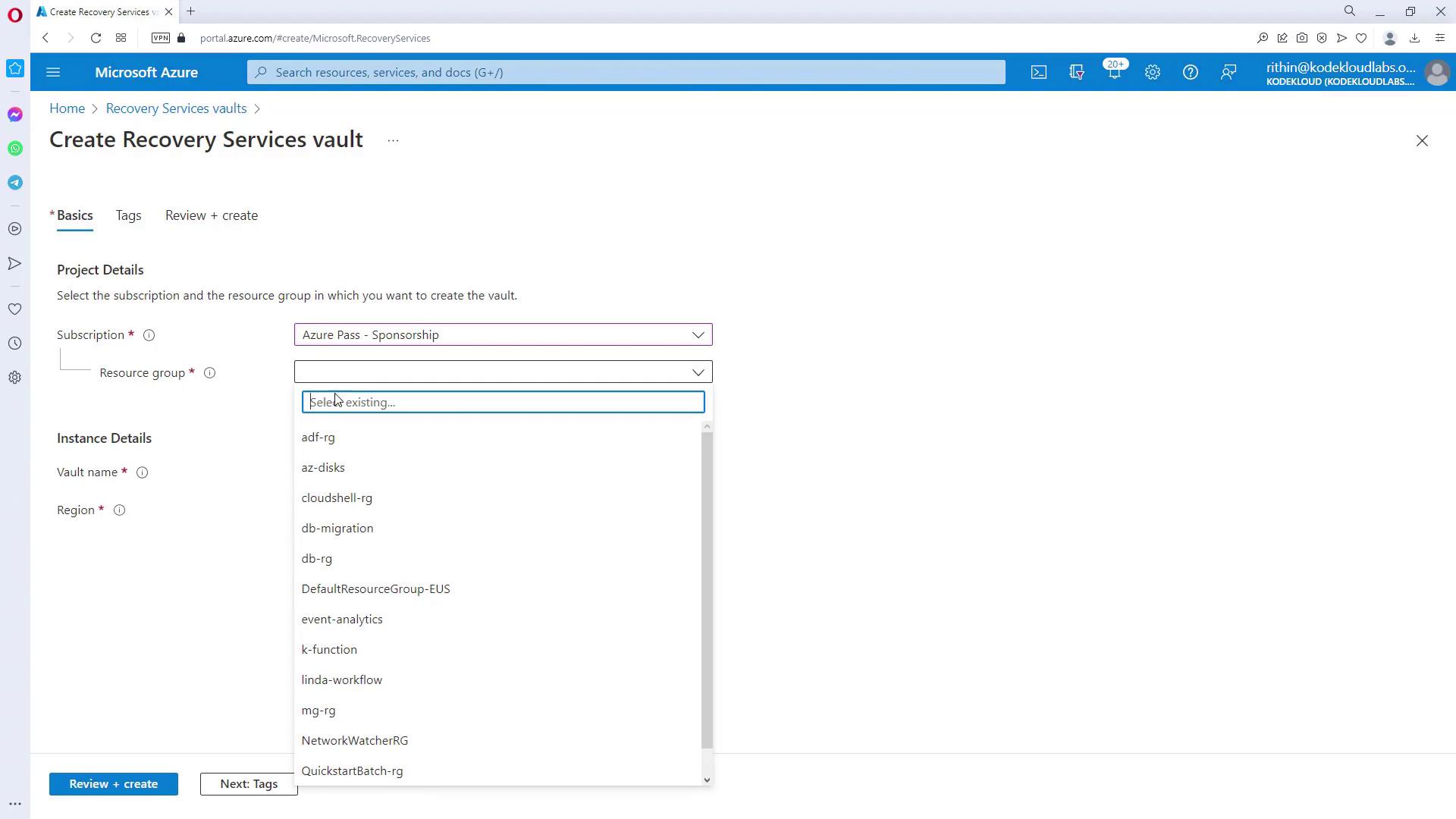Image resolution: width=1456 pixels, height=819 pixels.
Task: Click the info icon next to Vault name
Action: (142, 472)
